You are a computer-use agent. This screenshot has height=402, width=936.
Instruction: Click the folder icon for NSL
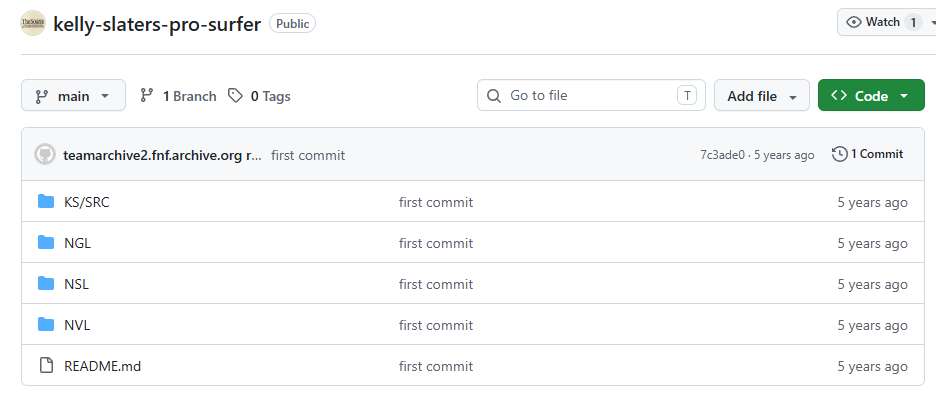coord(46,283)
